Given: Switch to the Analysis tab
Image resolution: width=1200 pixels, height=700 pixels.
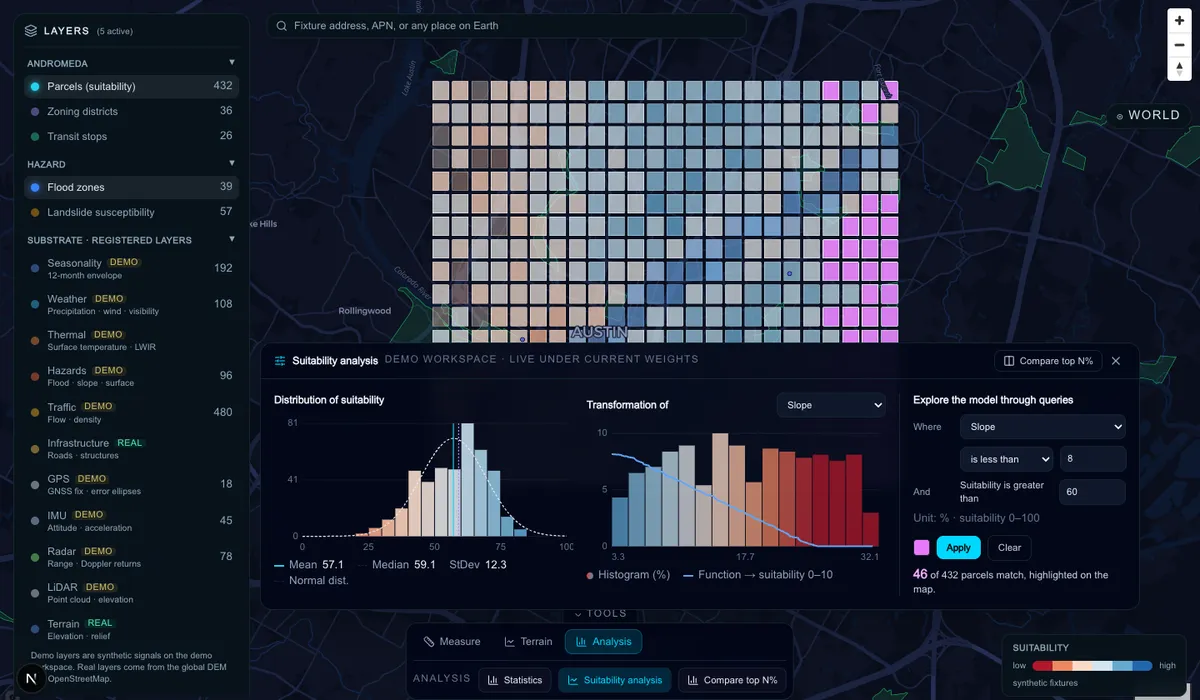Looking at the screenshot, I should point(603,642).
